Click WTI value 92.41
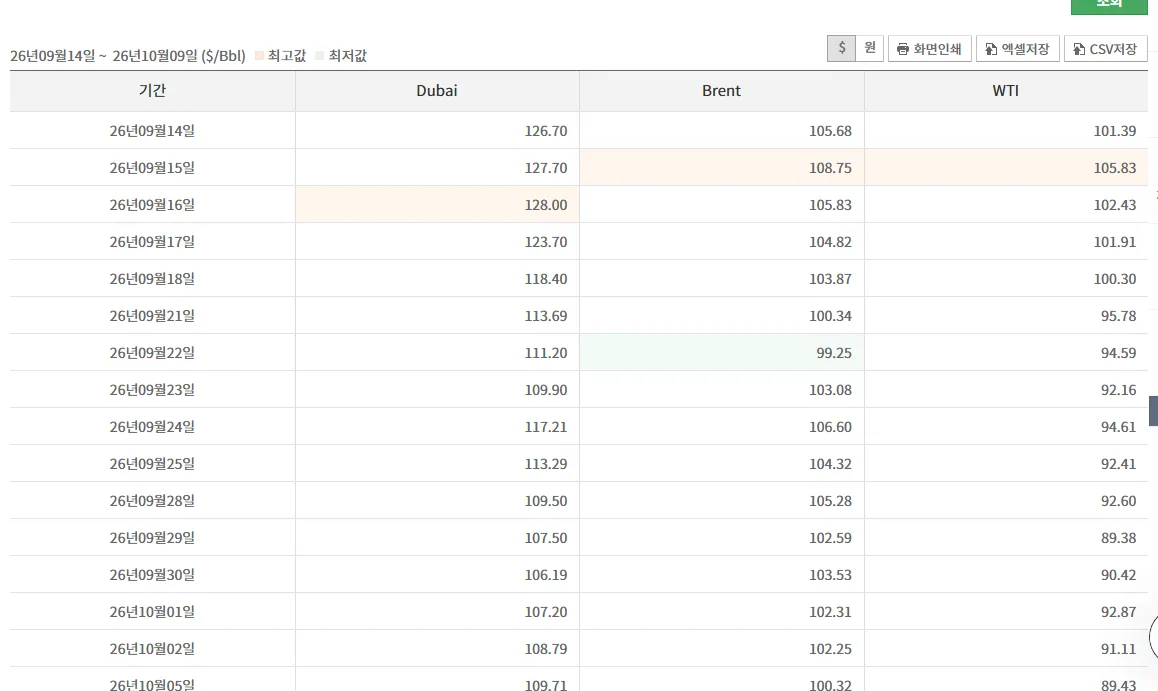This screenshot has height=691, width=1158. pyautogui.click(x=1118, y=464)
